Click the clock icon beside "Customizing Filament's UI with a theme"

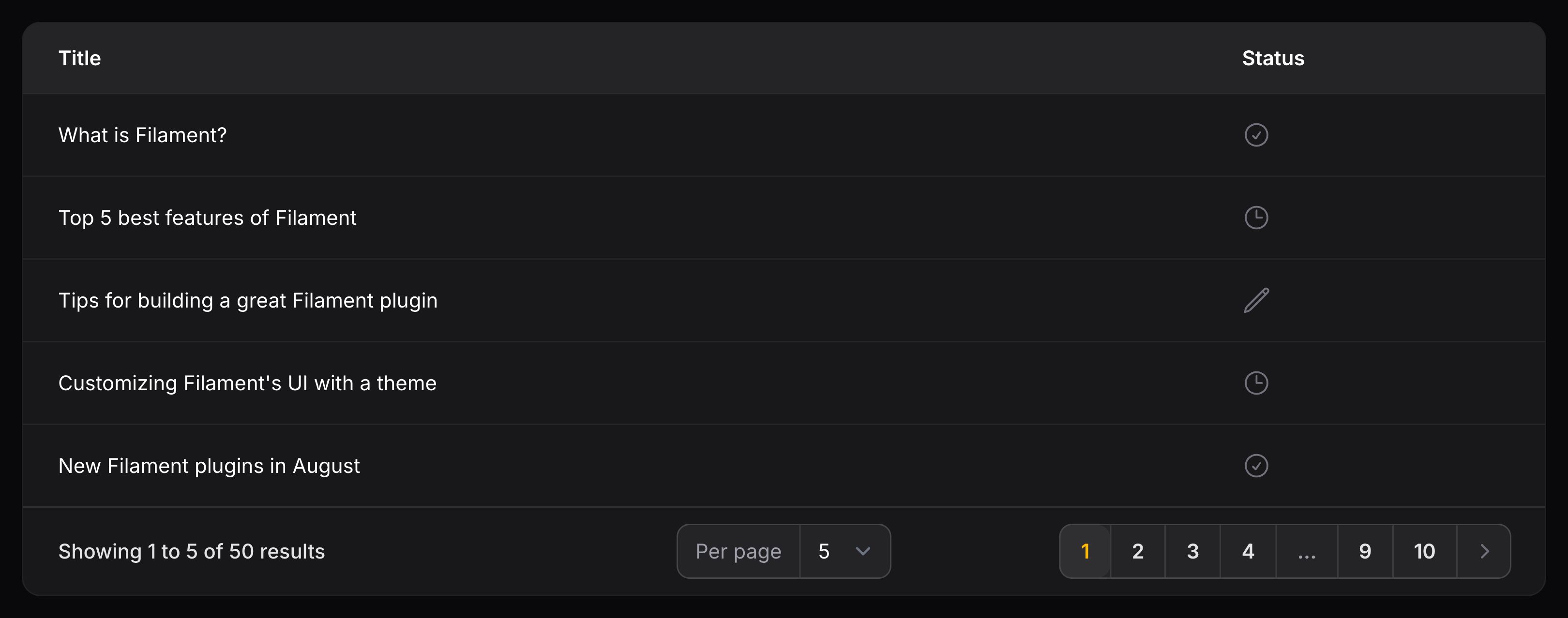[1257, 383]
